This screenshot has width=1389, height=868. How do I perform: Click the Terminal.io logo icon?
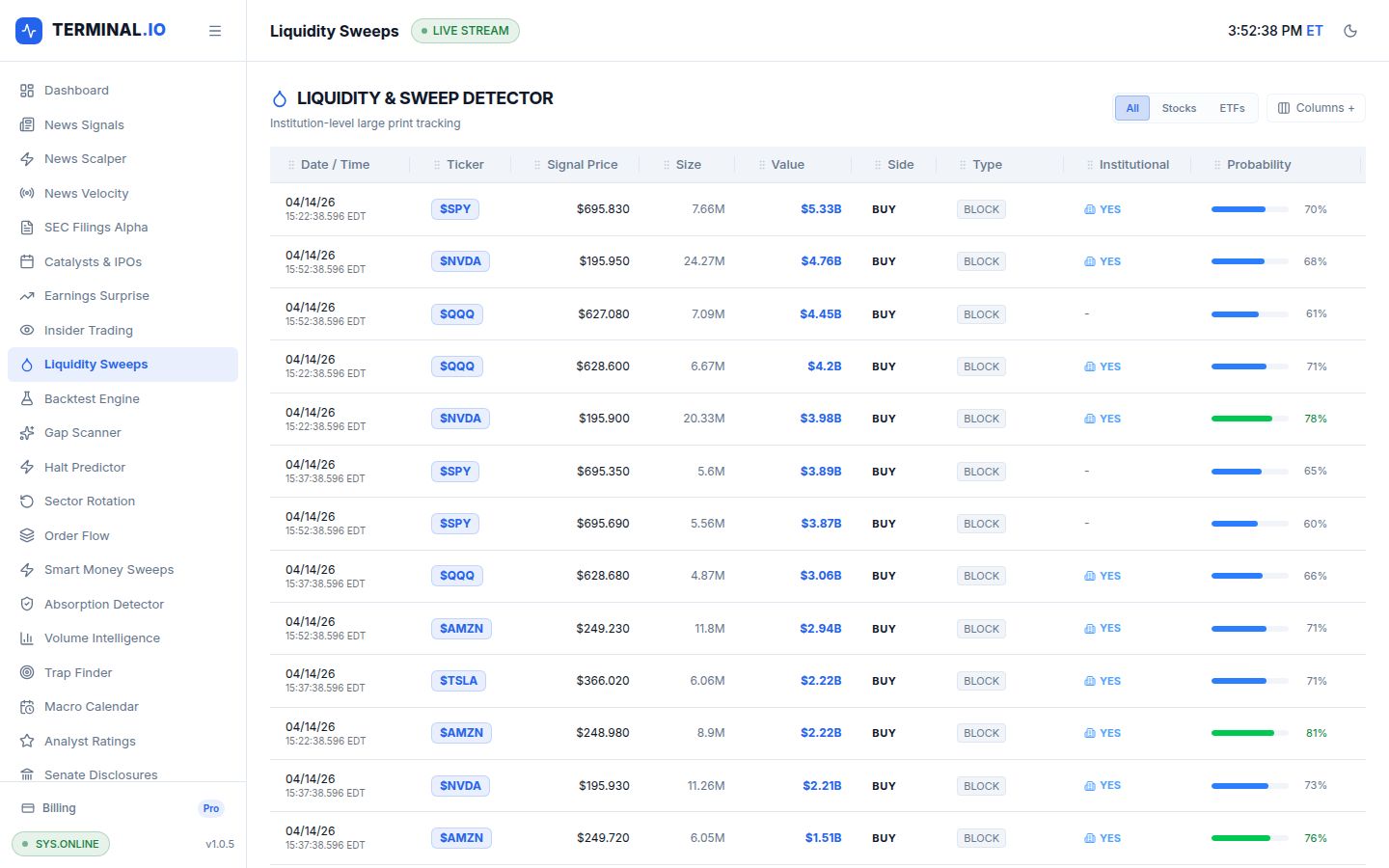click(29, 31)
